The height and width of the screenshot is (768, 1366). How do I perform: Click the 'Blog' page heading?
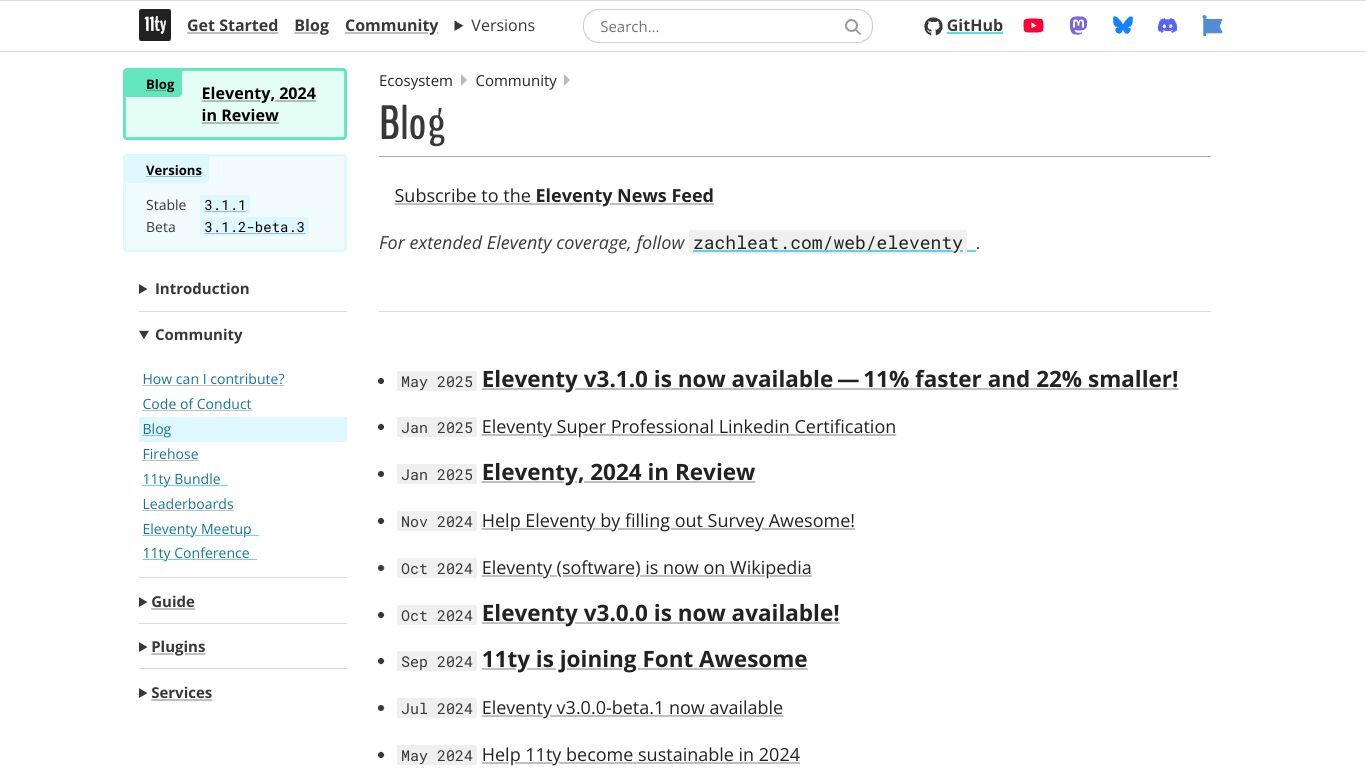412,123
